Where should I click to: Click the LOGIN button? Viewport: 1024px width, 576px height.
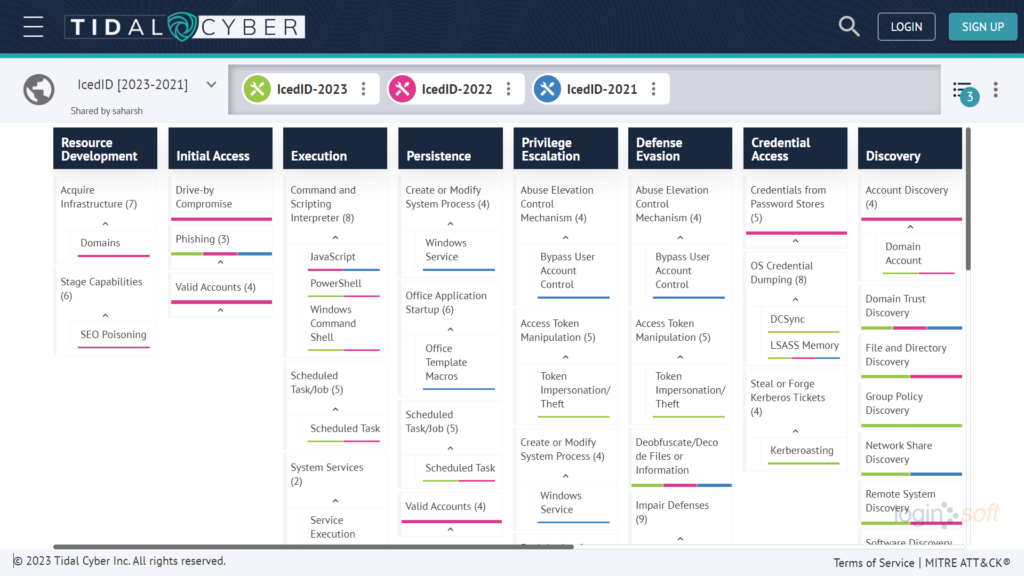pyautogui.click(x=906, y=27)
